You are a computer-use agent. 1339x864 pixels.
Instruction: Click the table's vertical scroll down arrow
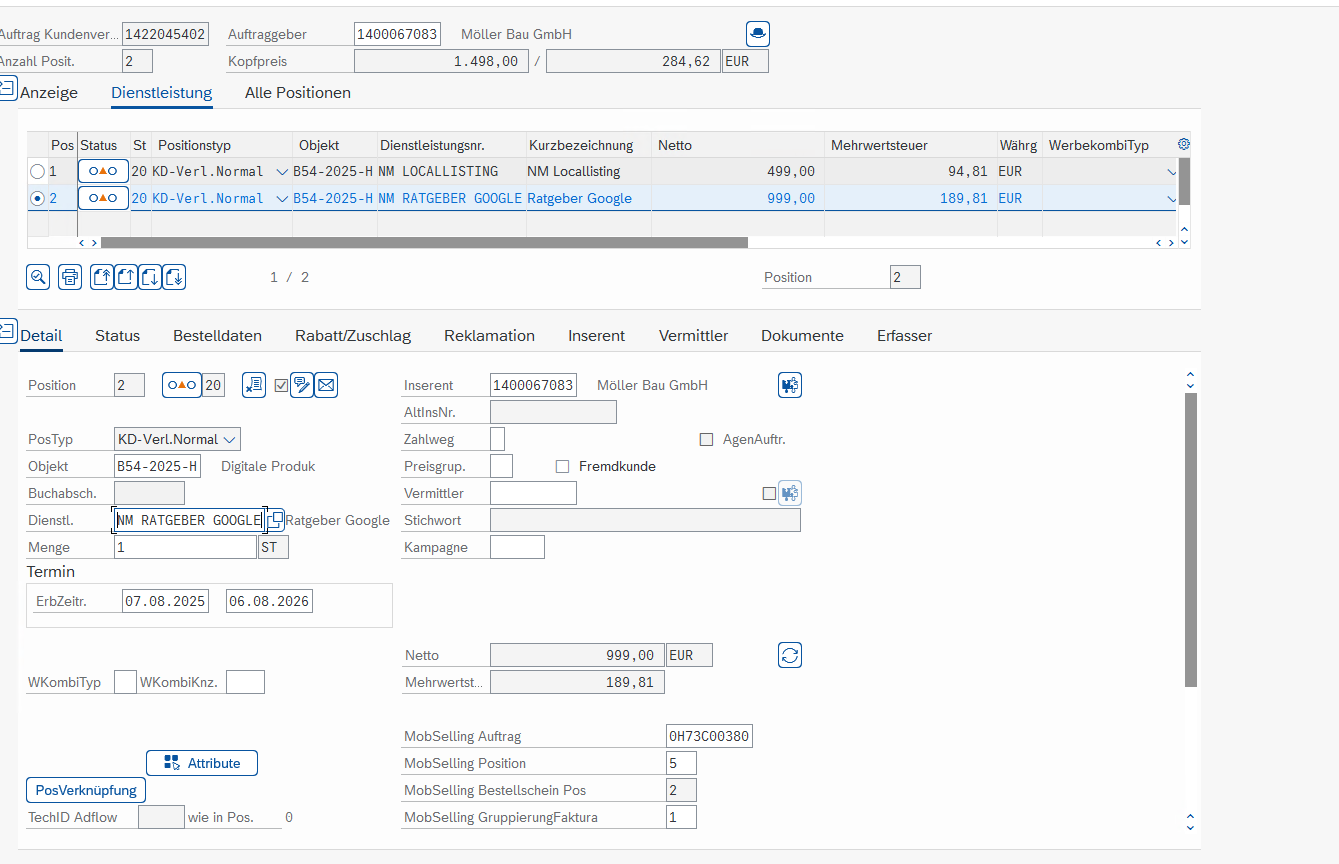pyautogui.click(x=1185, y=242)
